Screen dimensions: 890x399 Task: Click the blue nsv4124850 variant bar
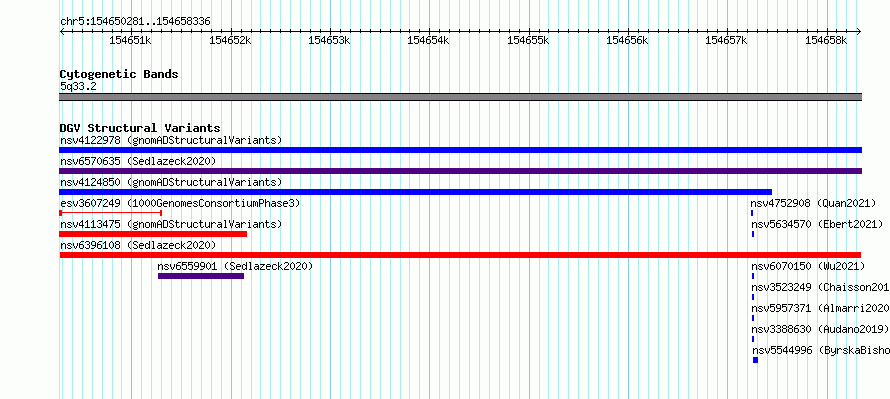[415, 192]
